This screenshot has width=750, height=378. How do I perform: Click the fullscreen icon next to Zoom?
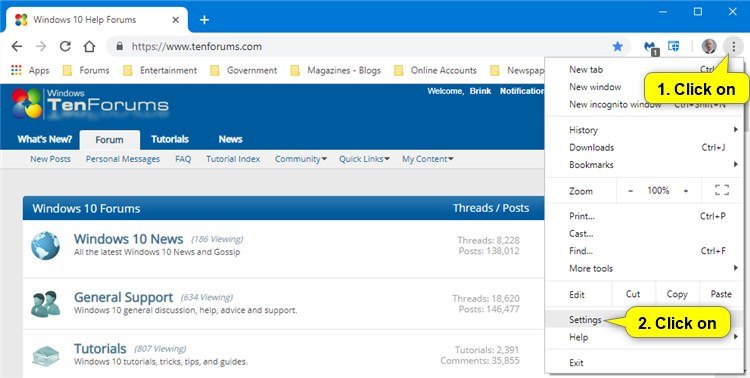tap(722, 190)
